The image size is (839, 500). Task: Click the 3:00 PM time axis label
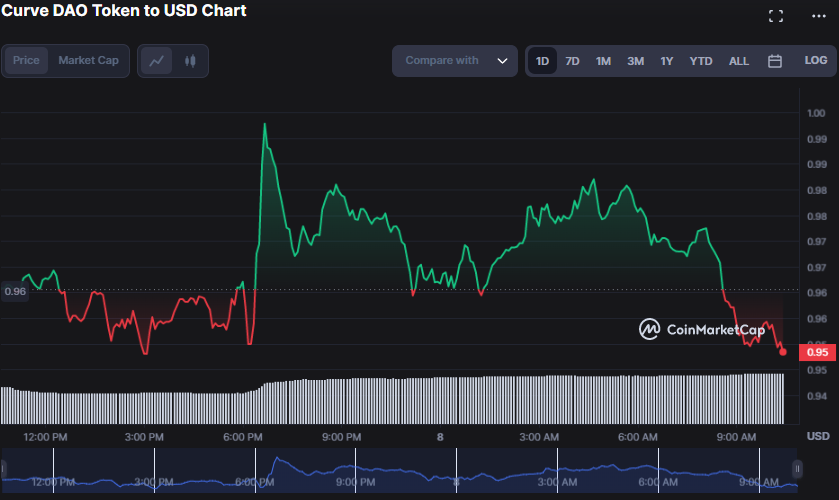pyautogui.click(x=144, y=437)
